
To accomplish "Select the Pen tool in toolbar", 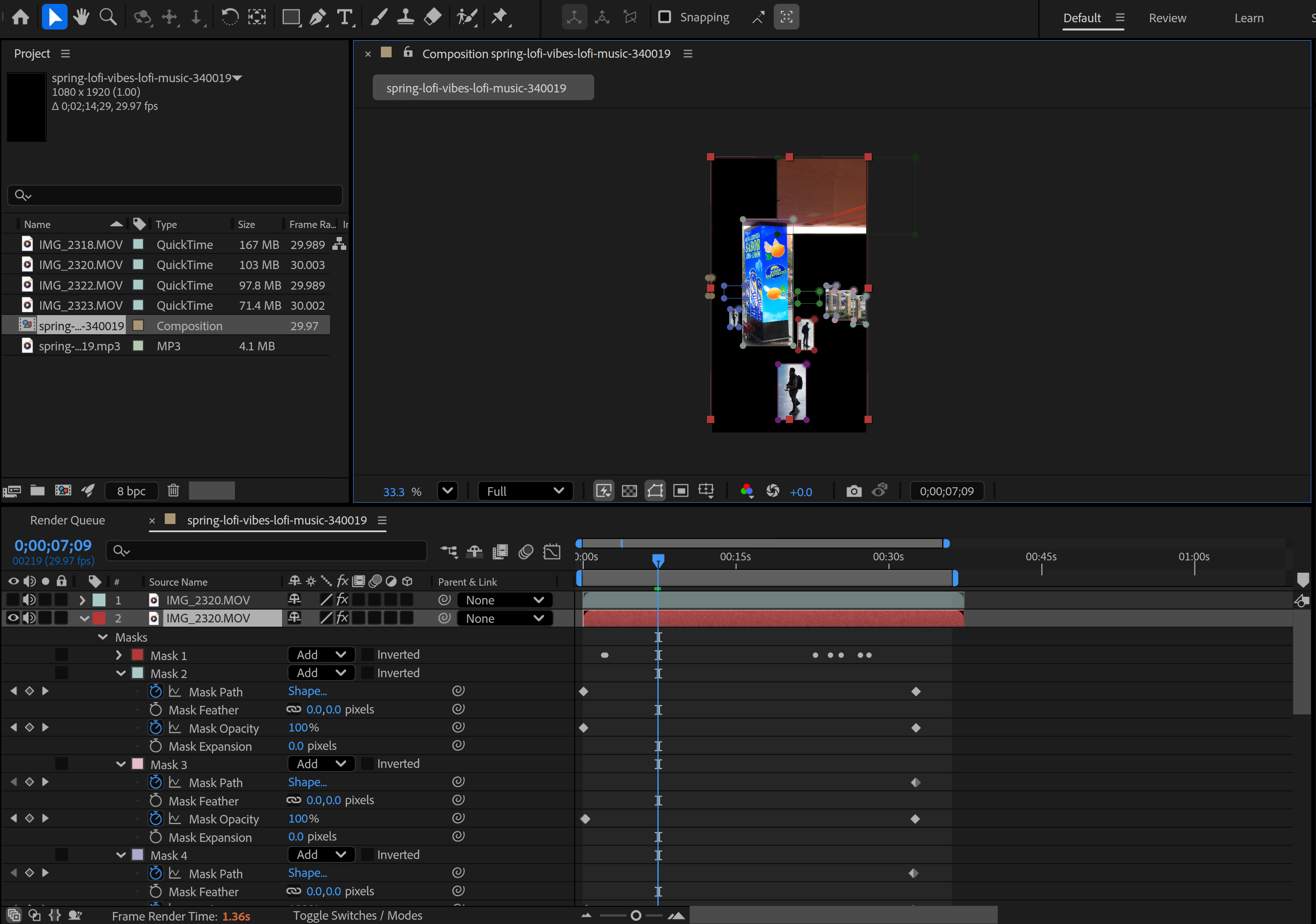I will [317, 17].
